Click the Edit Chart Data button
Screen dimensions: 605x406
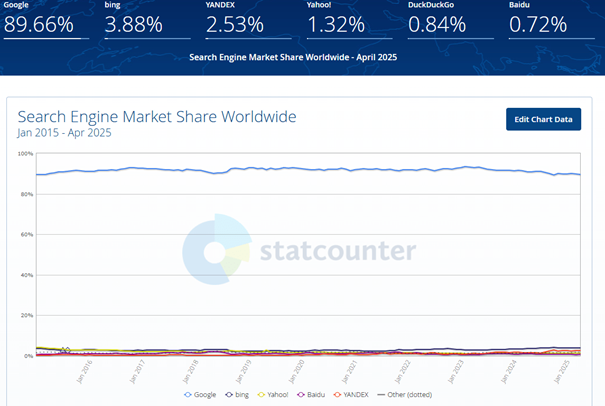click(x=543, y=120)
